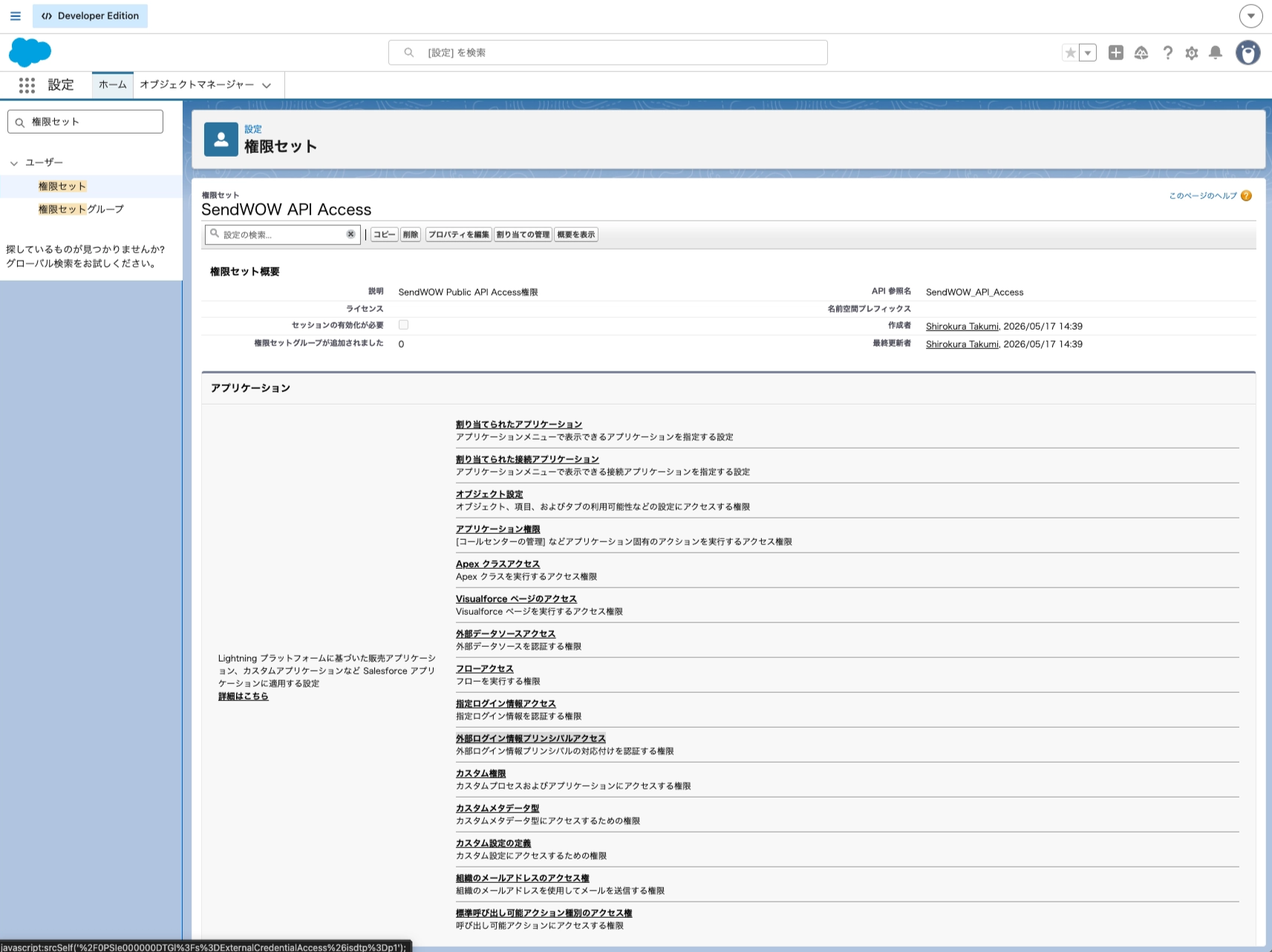The image size is (1272, 952).
Task: Clear the settings search with X icon
Action: [x=350, y=234]
